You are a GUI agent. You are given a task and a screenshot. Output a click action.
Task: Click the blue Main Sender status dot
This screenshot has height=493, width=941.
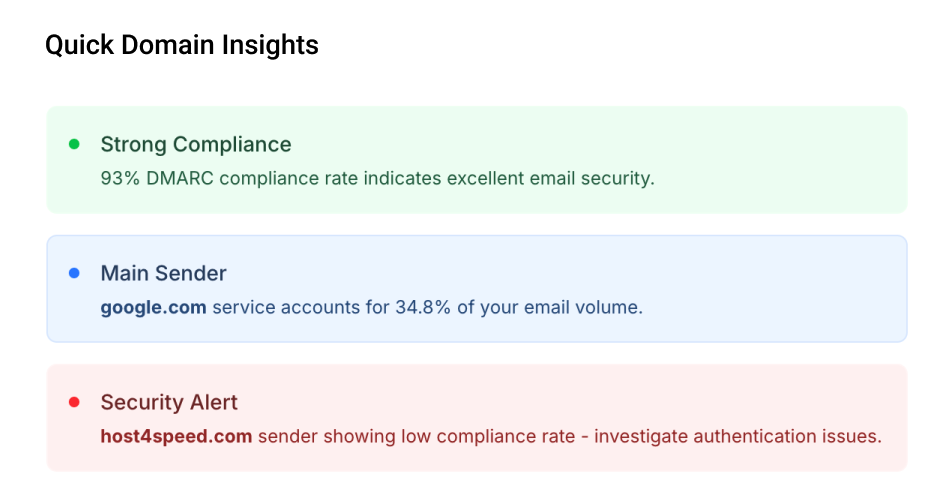click(x=74, y=273)
